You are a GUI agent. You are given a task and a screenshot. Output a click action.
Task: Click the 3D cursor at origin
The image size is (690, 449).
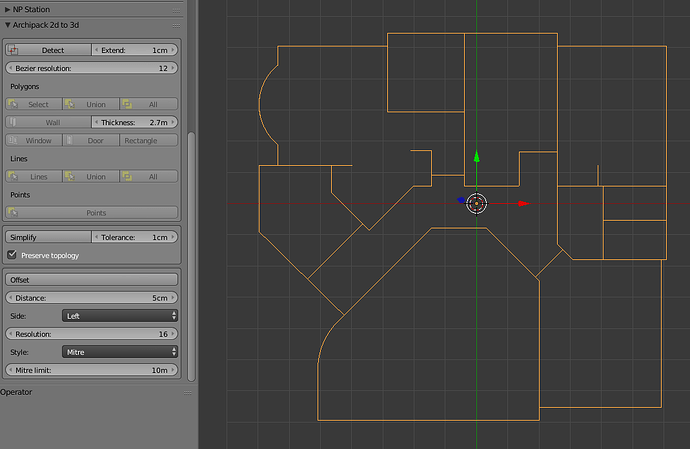[477, 203]
